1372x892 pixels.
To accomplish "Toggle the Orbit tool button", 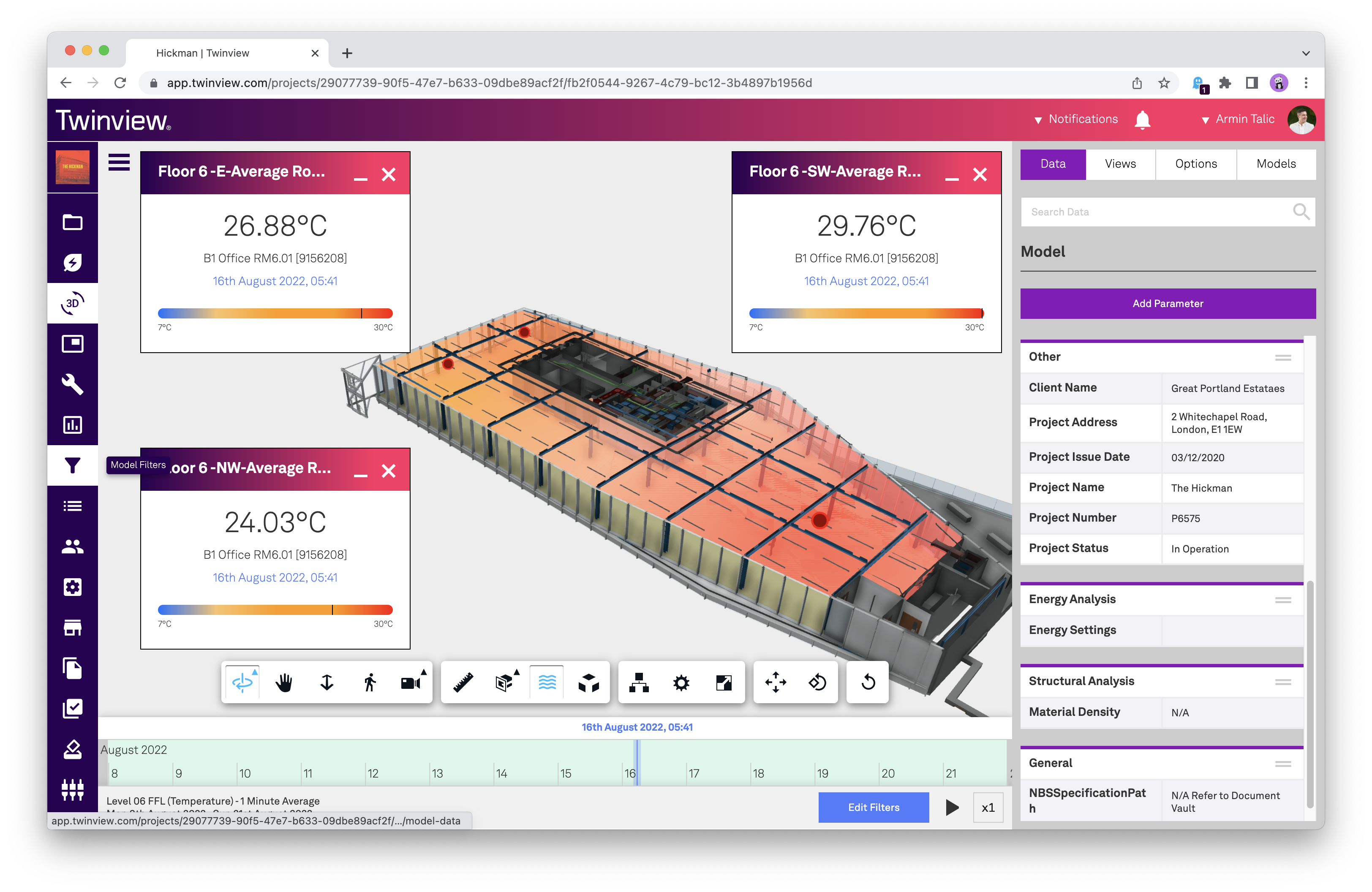I will (x=242, y=683).
